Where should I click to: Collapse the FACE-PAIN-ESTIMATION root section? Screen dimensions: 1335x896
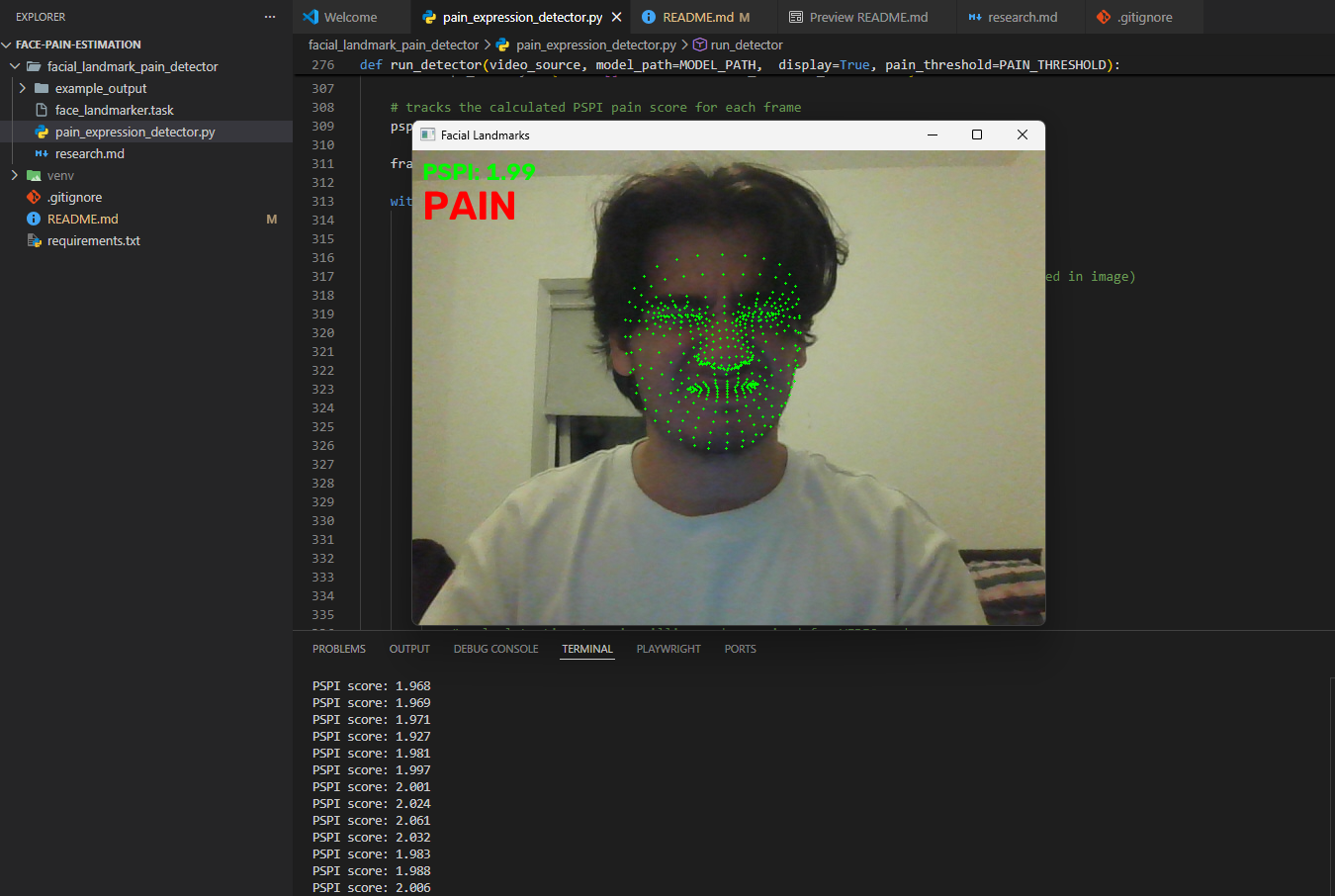pos(7,45)
